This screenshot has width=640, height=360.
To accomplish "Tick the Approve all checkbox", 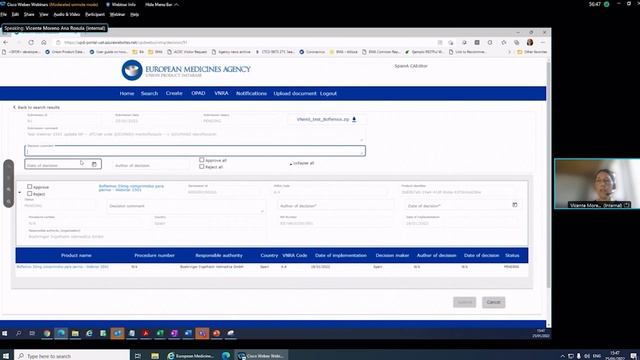I will tap(202, 160).
